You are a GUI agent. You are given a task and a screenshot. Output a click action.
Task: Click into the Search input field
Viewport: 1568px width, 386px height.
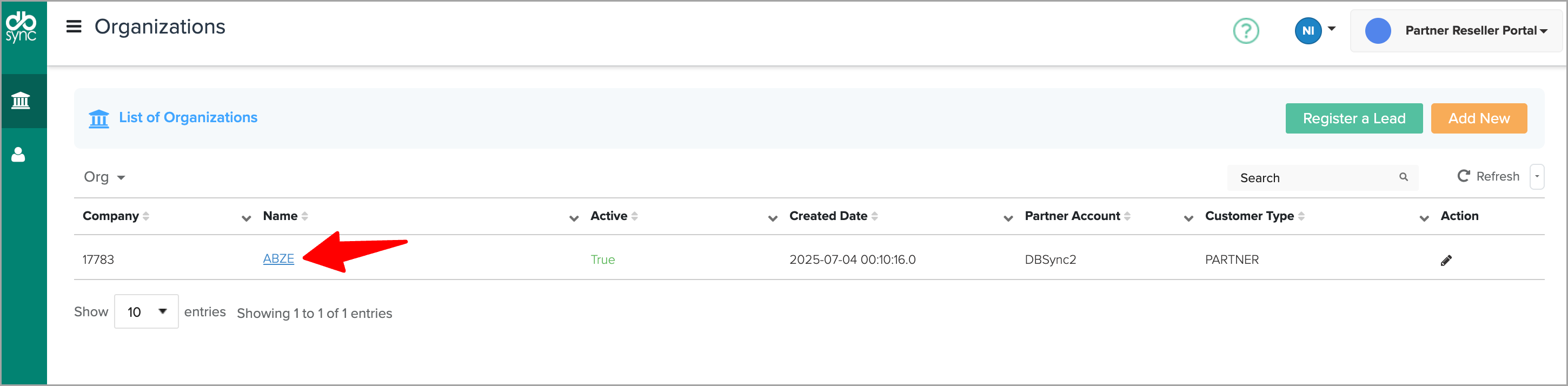(x=1315, y=178)
